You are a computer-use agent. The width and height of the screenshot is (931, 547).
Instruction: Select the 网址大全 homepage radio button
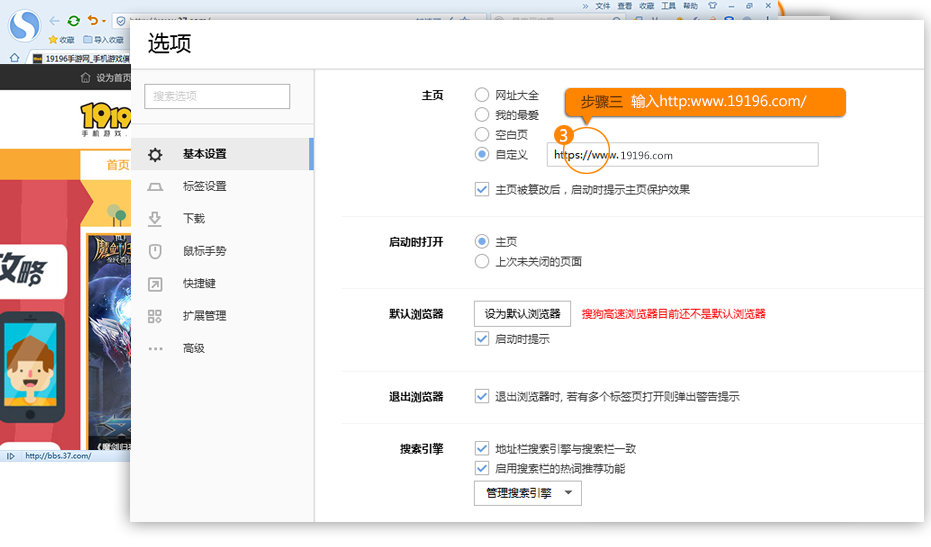[482, 95]
